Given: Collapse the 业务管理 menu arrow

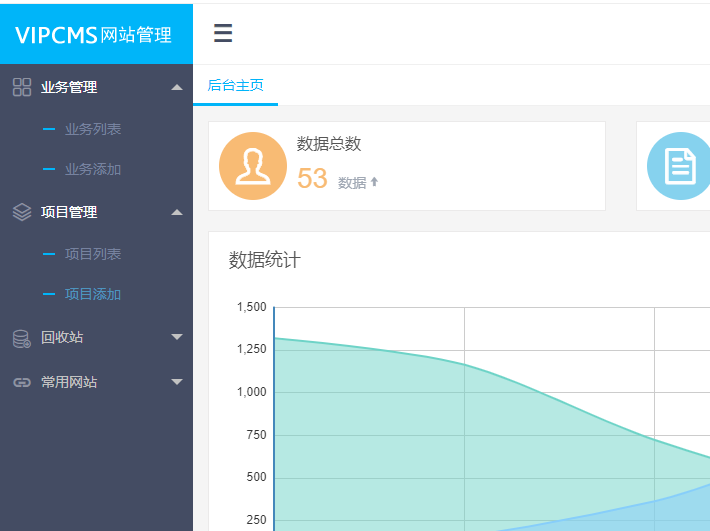Looking at the screenshot, I should 177,87.
